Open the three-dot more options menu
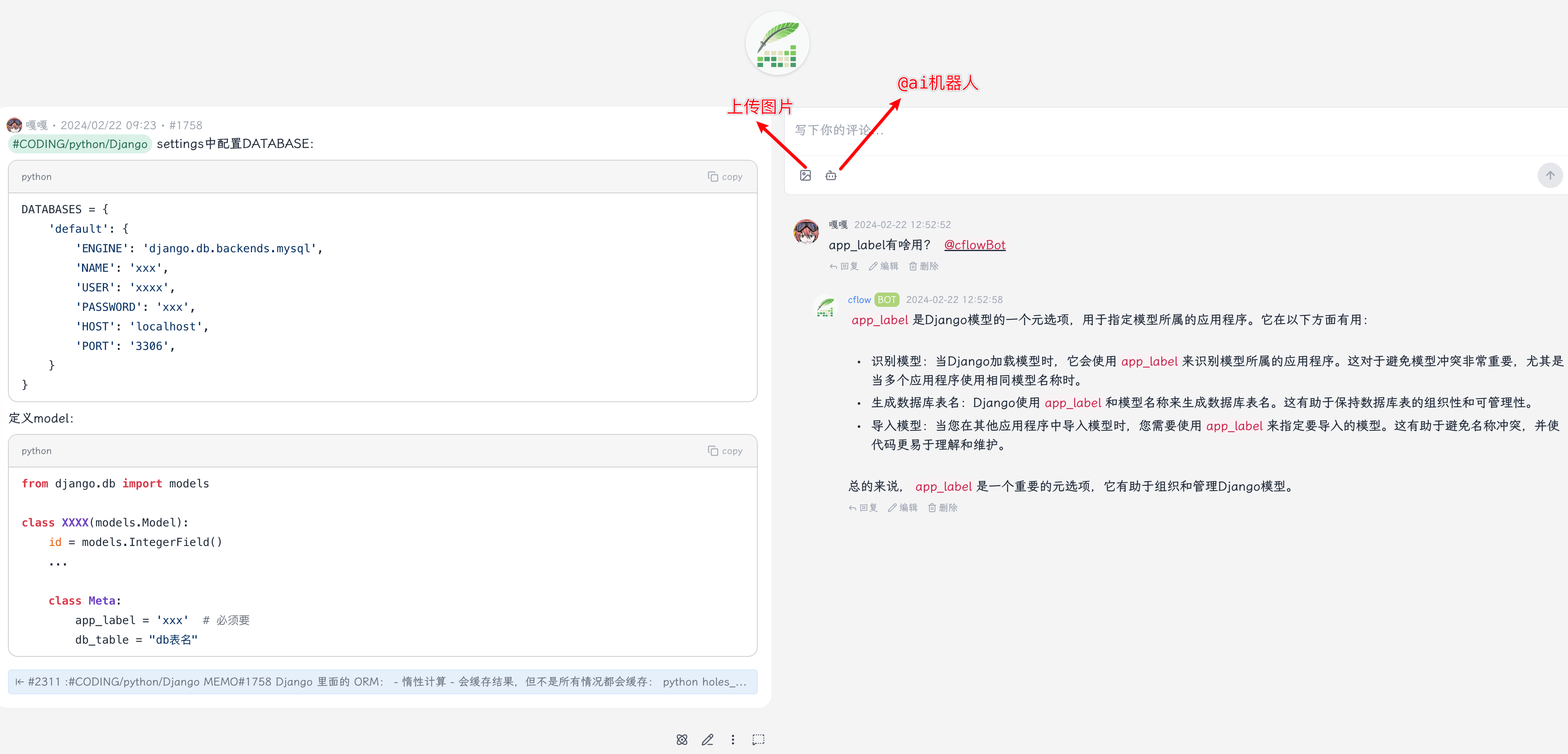This screenshot has height=754, width=1568. pos(733,739)
